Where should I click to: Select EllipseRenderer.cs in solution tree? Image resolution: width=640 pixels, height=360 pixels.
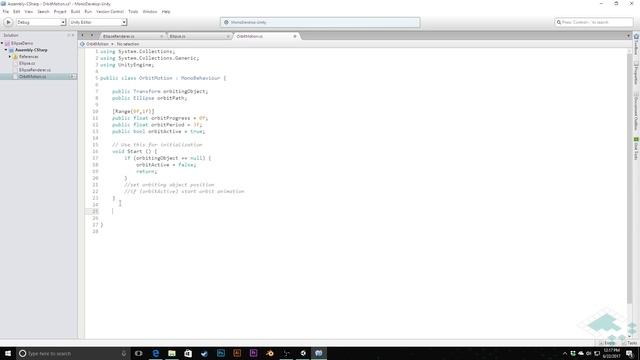35,70
